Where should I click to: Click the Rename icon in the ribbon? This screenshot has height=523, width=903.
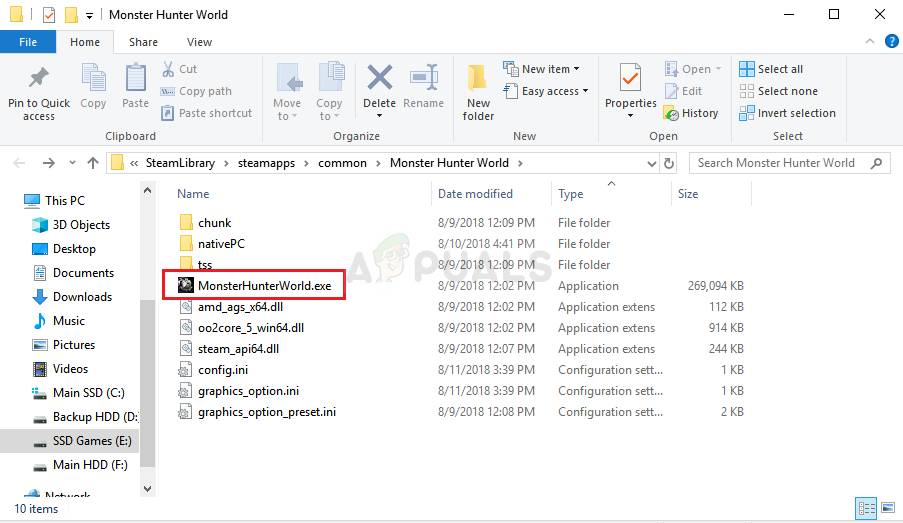pyautogui.click(x=424, y=78)
